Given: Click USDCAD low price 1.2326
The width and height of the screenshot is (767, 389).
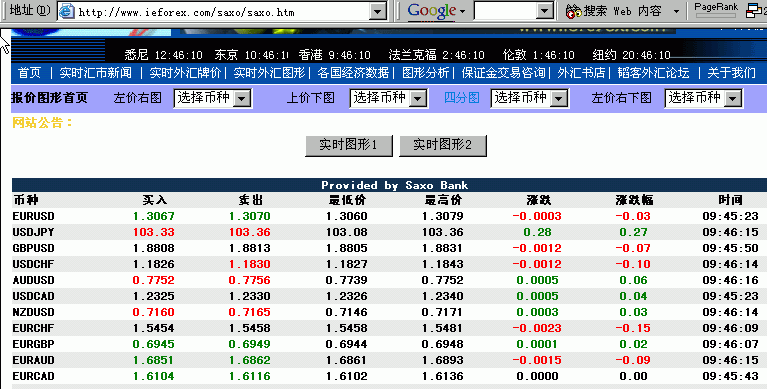Looking at the screenshot, I should (346, 296).
